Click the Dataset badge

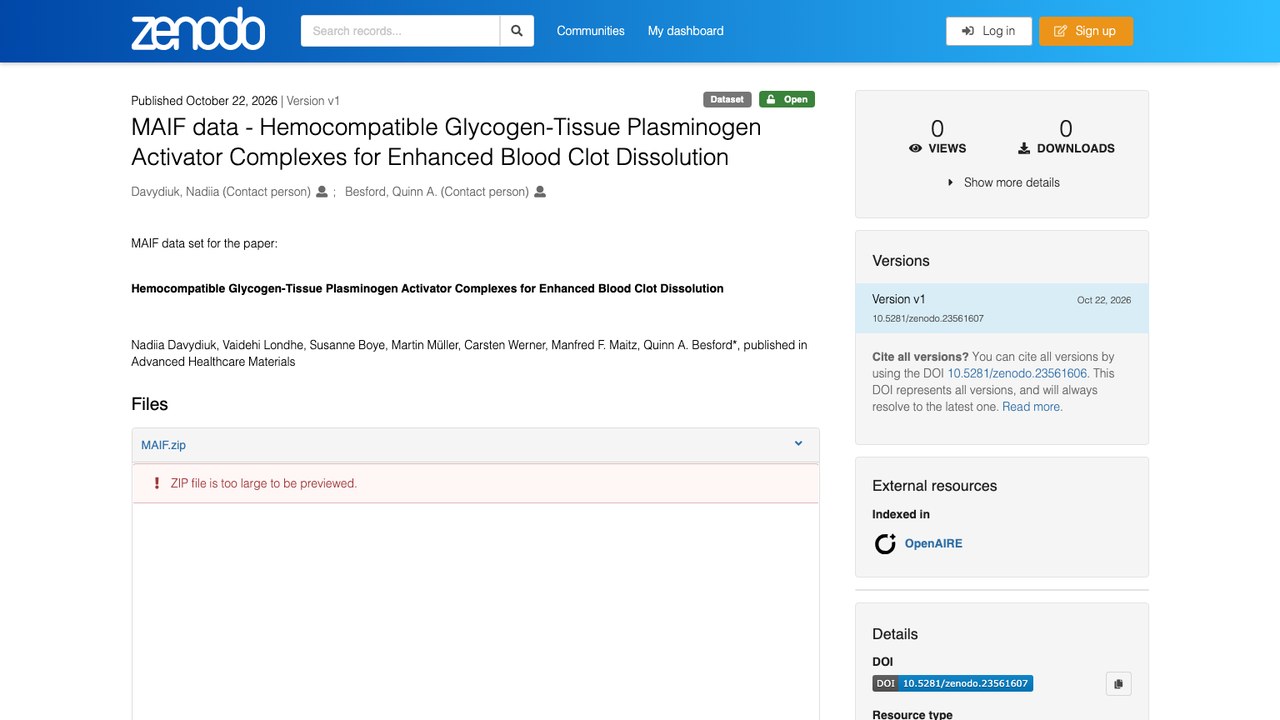[x=727, y=99]
